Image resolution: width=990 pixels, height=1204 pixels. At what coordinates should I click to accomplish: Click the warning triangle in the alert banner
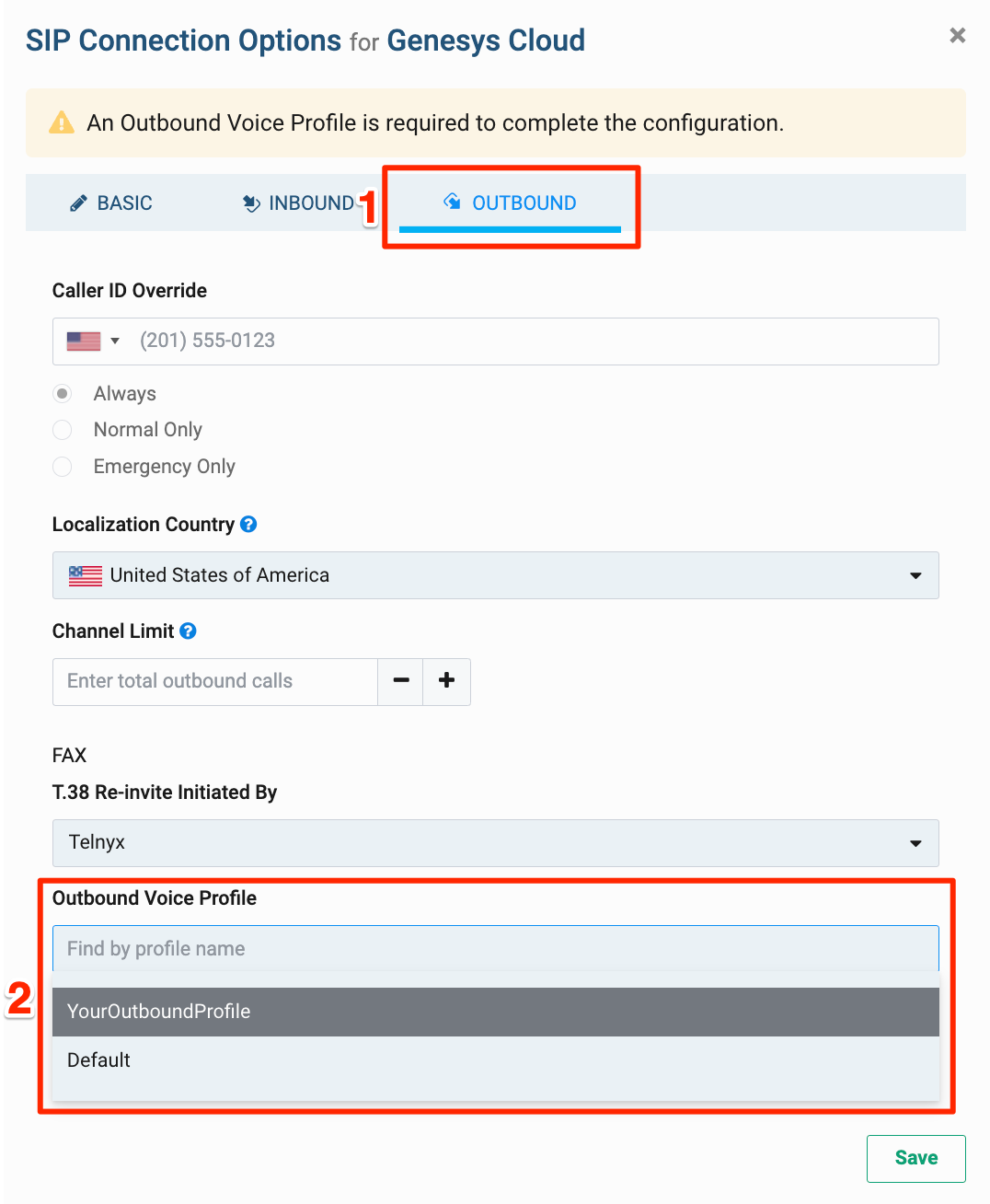61,122
